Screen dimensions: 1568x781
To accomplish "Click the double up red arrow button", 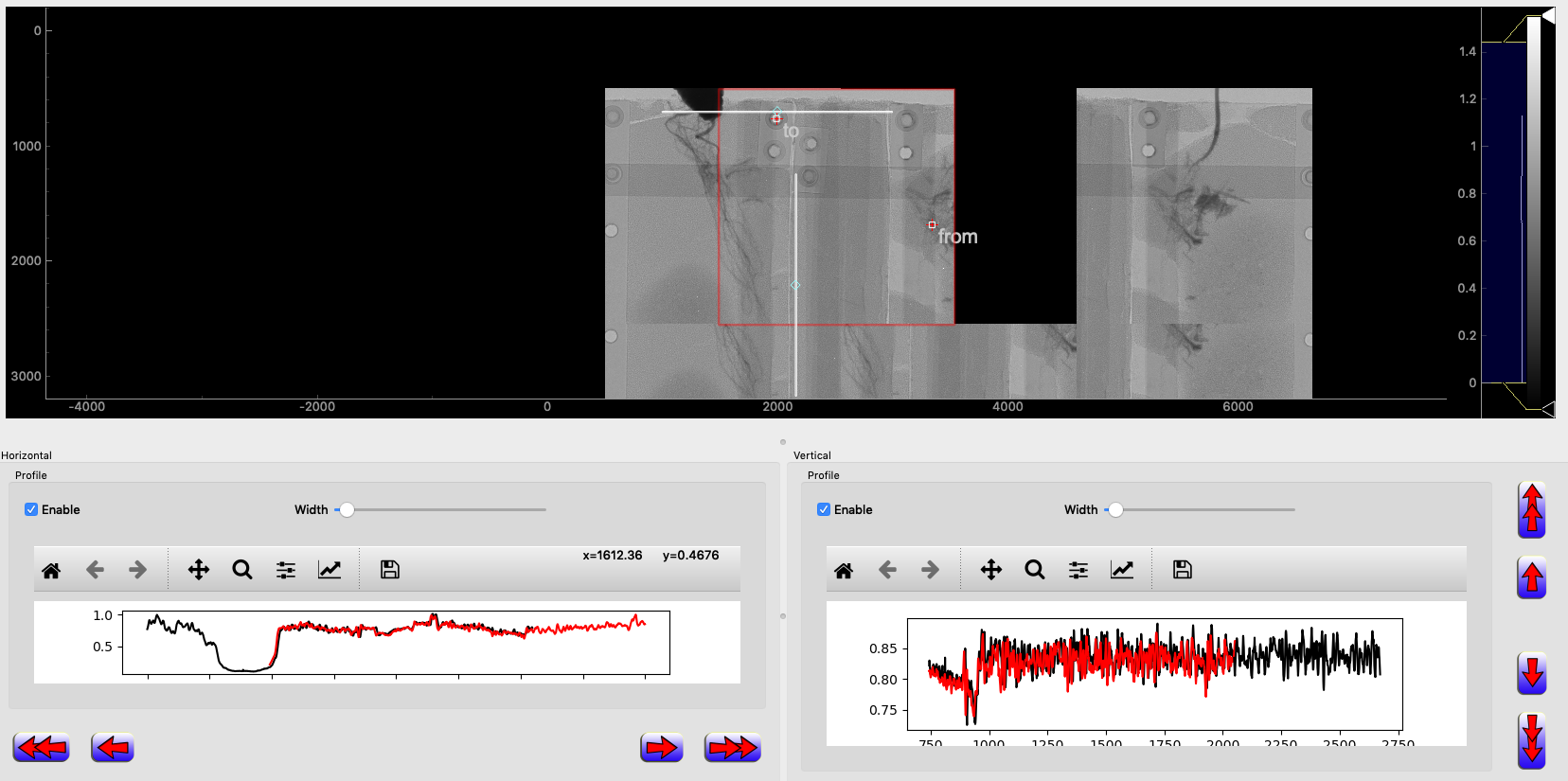I will pos(1531,510).
